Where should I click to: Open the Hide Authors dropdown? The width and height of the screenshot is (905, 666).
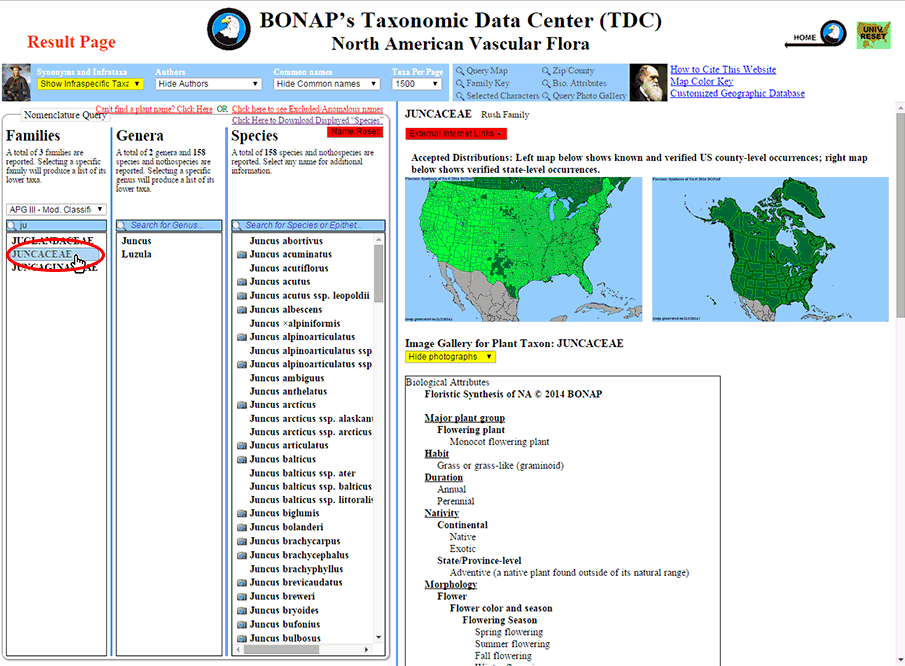[x=208, y=84]
